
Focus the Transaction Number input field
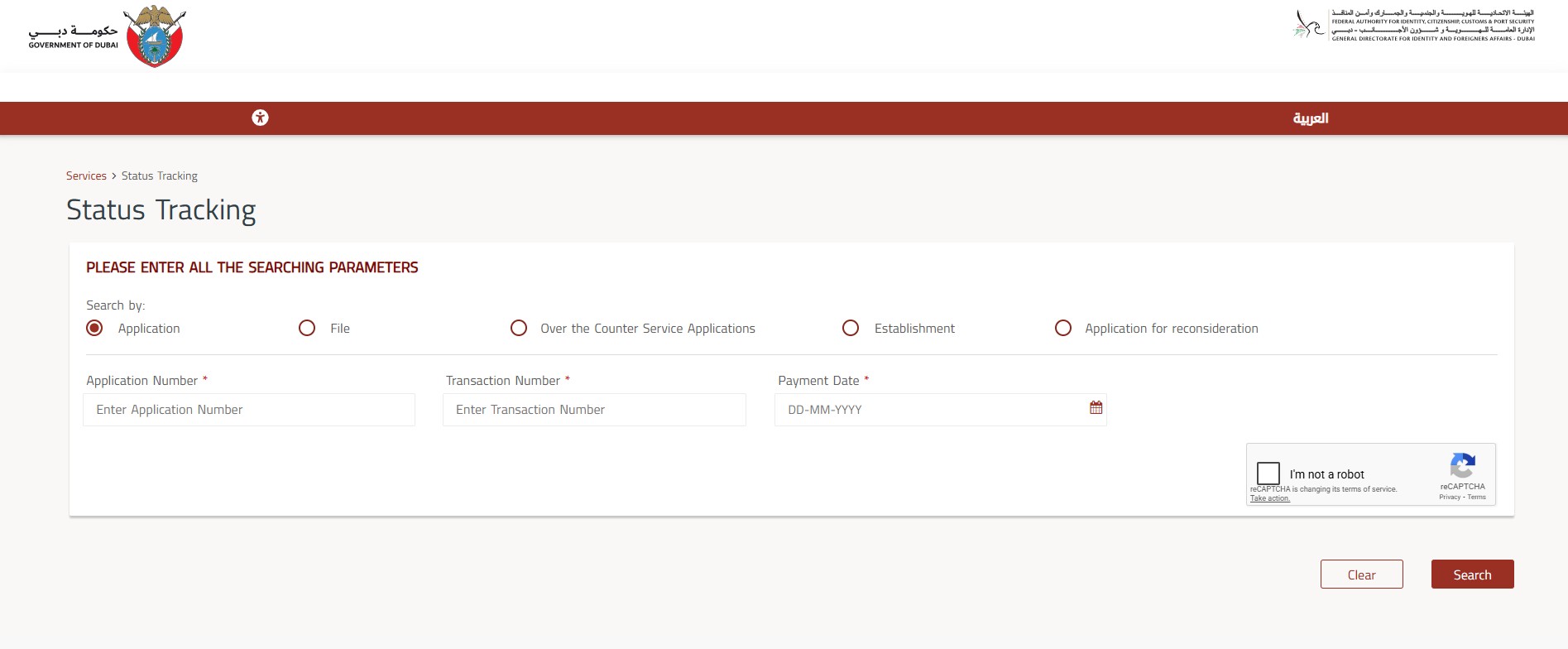coord(594,410)
